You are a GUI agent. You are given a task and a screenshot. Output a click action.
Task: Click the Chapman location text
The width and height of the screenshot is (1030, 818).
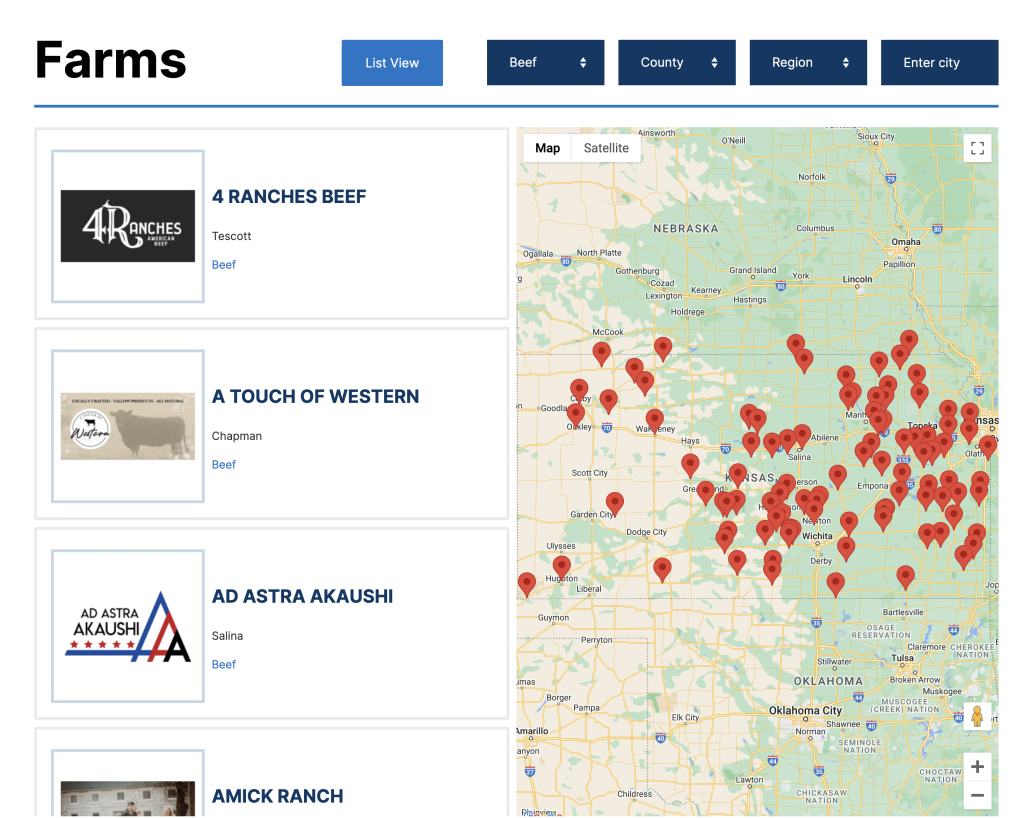click(236, 436)
